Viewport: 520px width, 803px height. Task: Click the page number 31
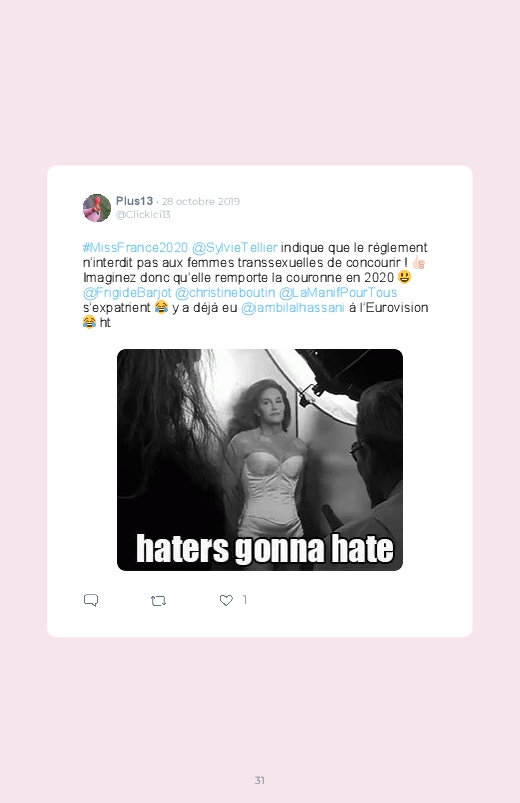[260, 780]
